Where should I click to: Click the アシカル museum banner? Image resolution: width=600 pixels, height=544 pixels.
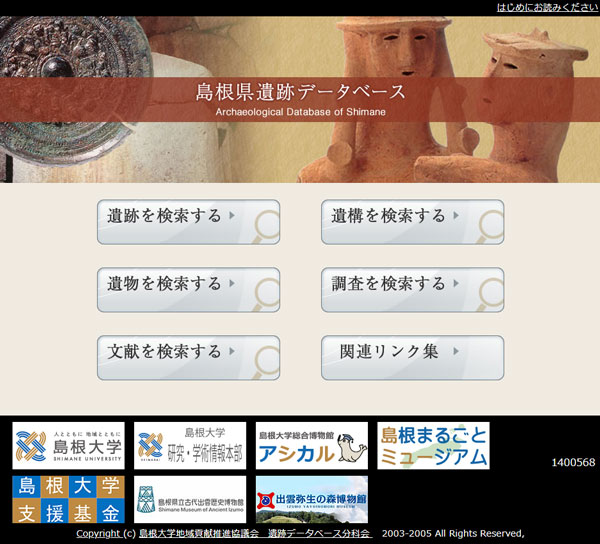[312, 446]
